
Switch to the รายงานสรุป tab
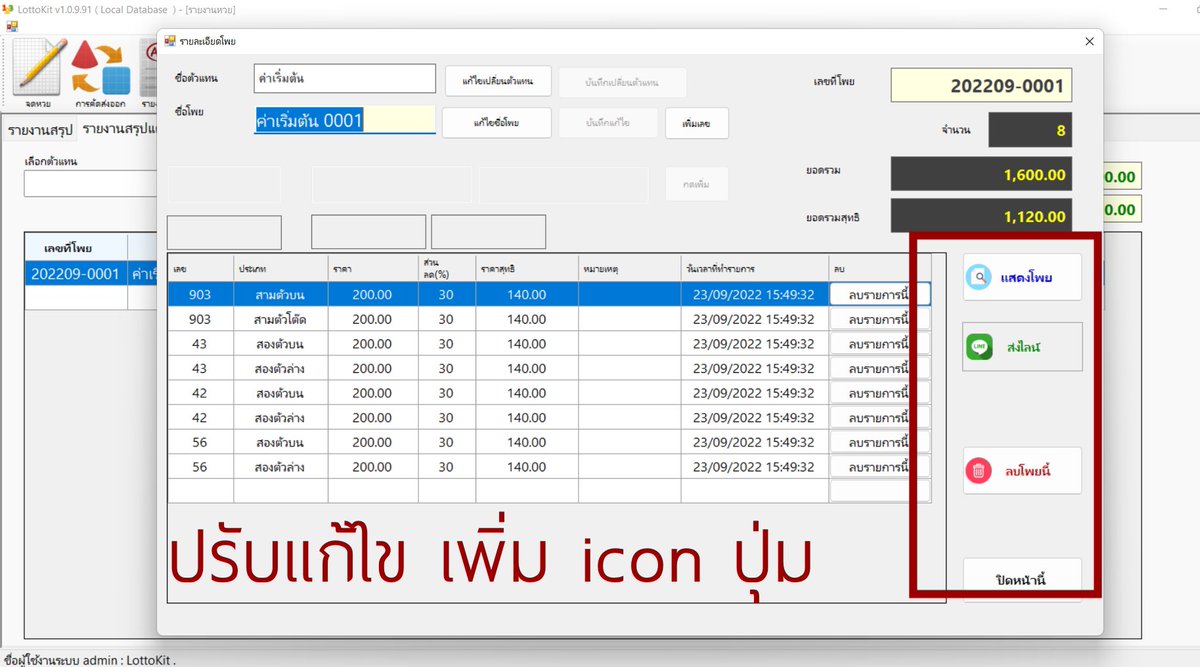(40, 131)
